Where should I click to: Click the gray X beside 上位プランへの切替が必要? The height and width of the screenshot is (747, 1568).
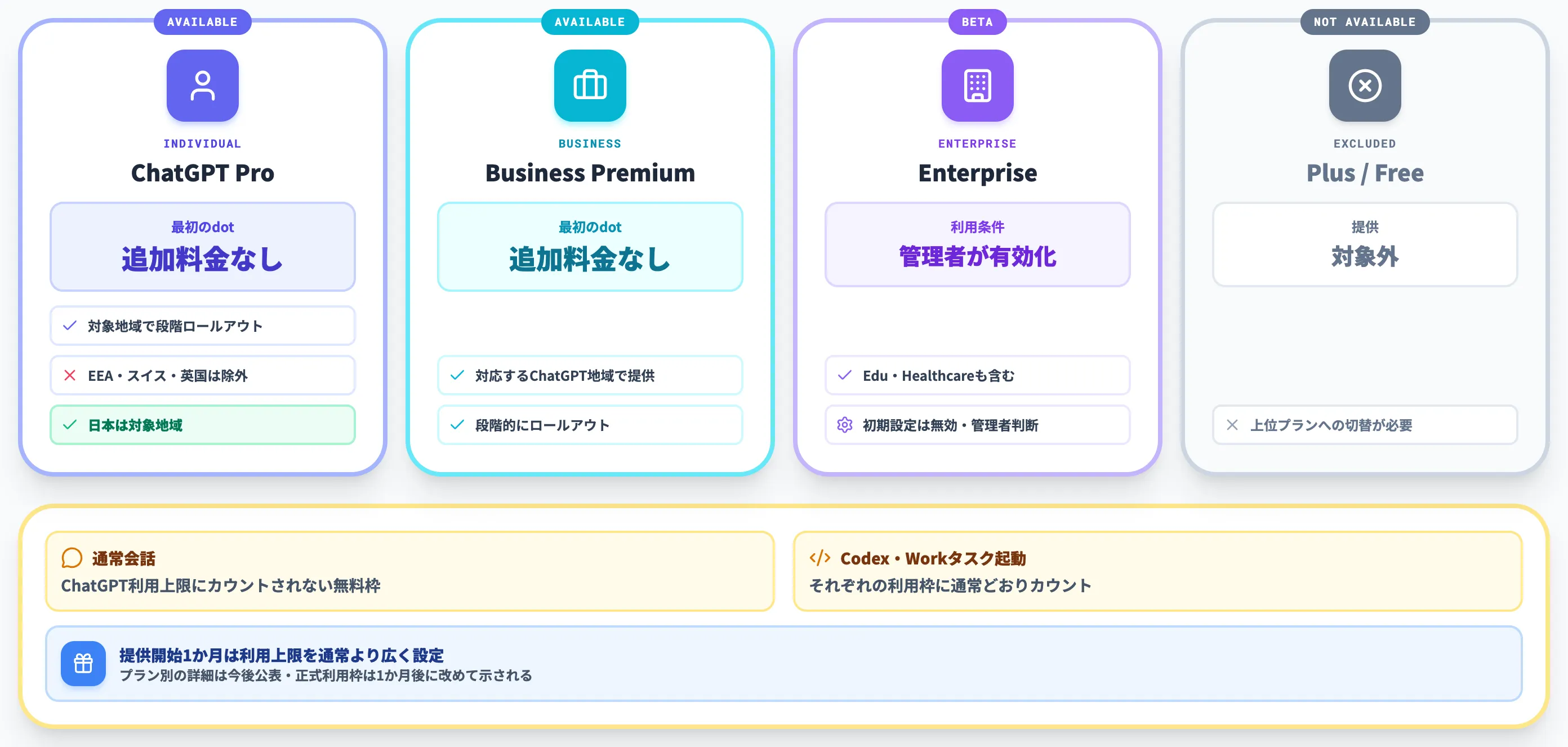point(1232,425)
